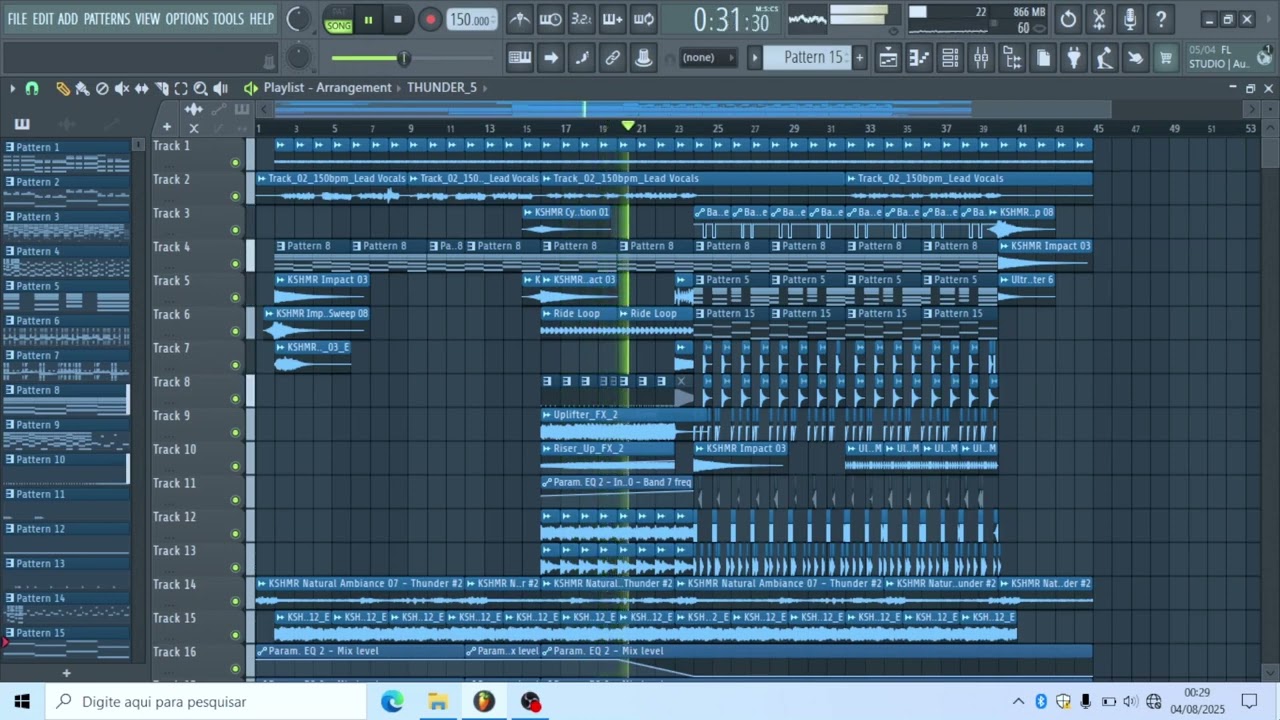Screen dimensions: 1280x720
Task: Open the FILE menu
Action: (x=17, y=19)
